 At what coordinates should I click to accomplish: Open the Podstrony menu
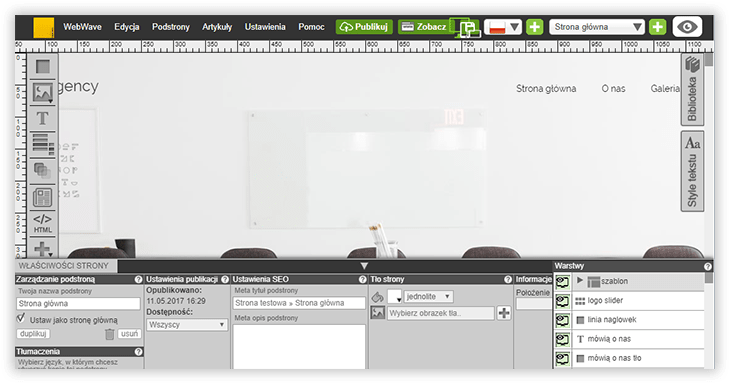[170, 27]
